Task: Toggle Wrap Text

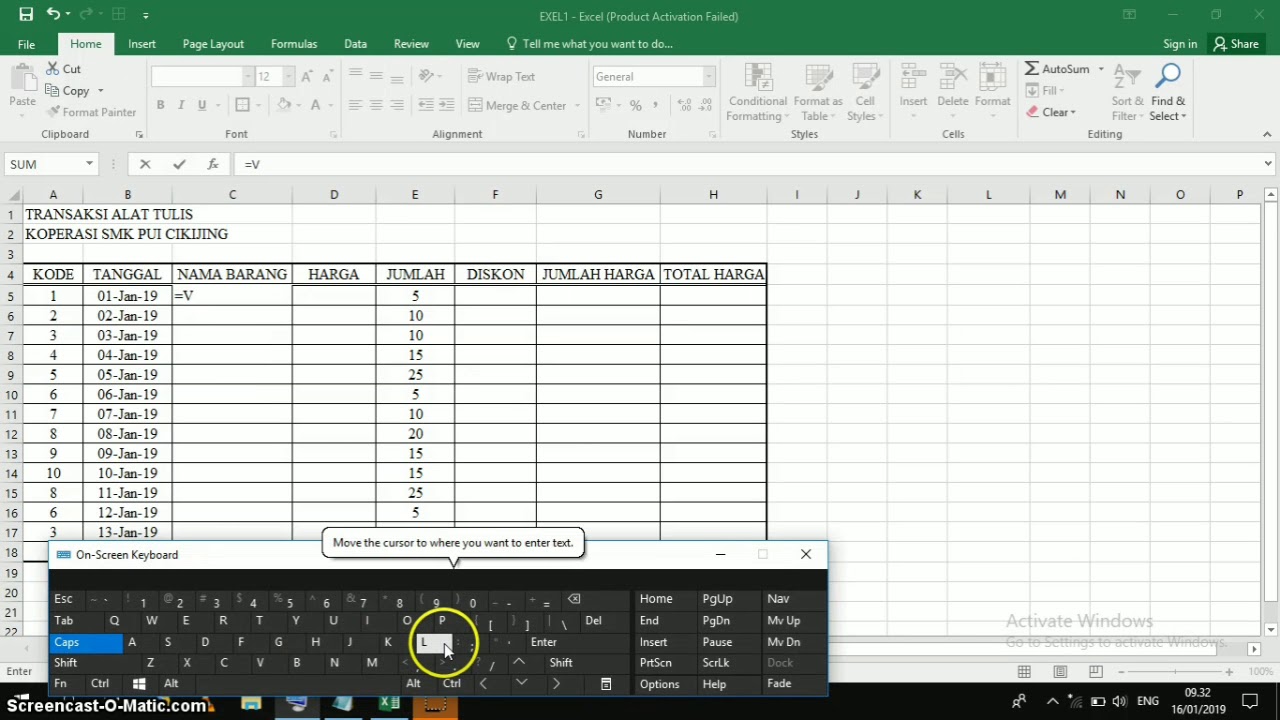Action: (501, 77)
